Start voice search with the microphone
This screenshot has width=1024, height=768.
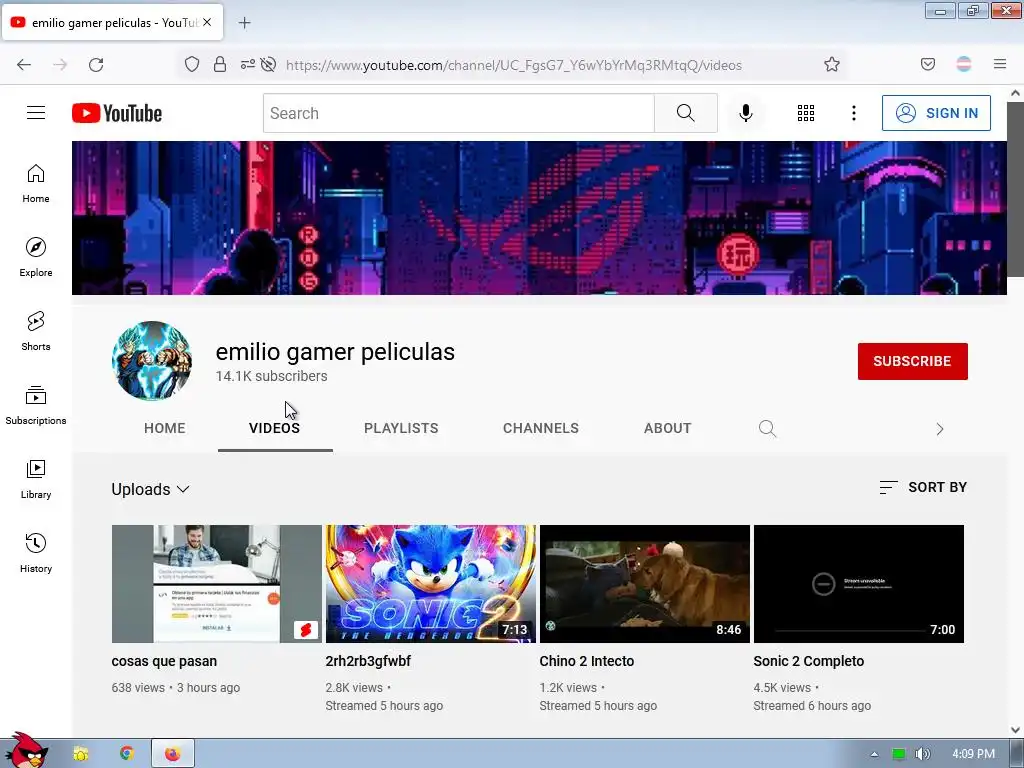coord(746,113)
